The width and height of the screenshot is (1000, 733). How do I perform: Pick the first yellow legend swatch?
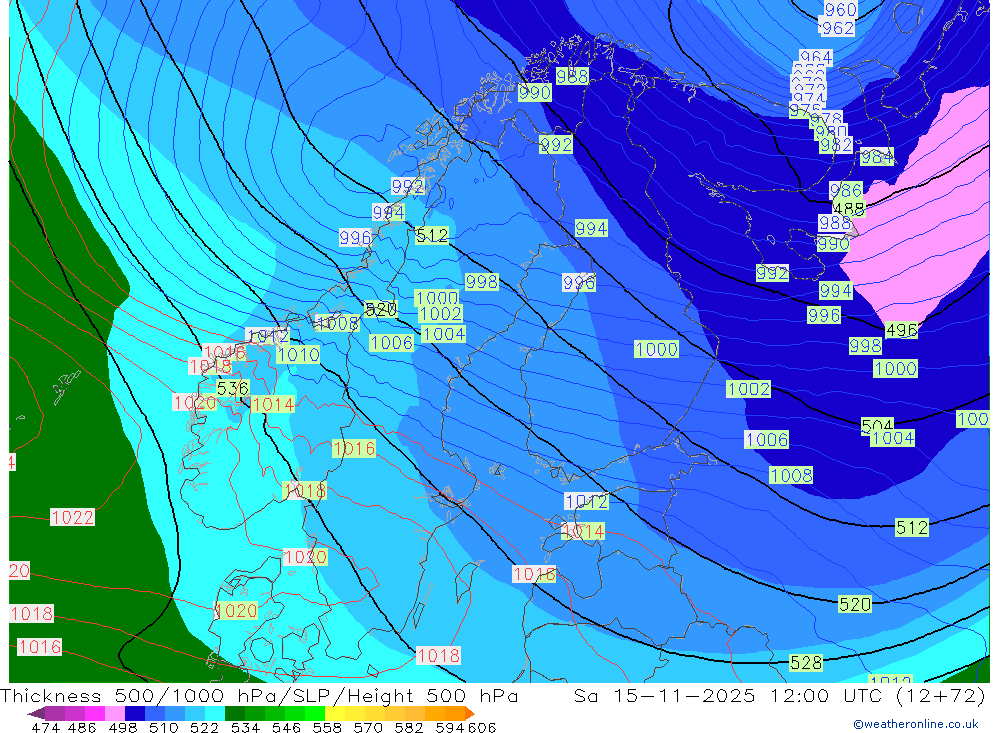[335, 713]
